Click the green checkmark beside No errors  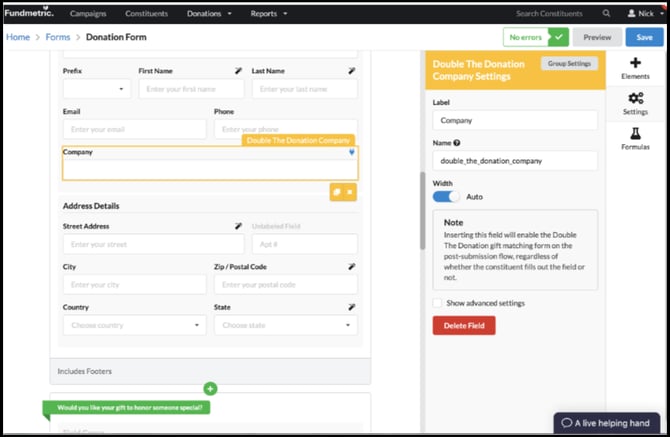(559, 37)
